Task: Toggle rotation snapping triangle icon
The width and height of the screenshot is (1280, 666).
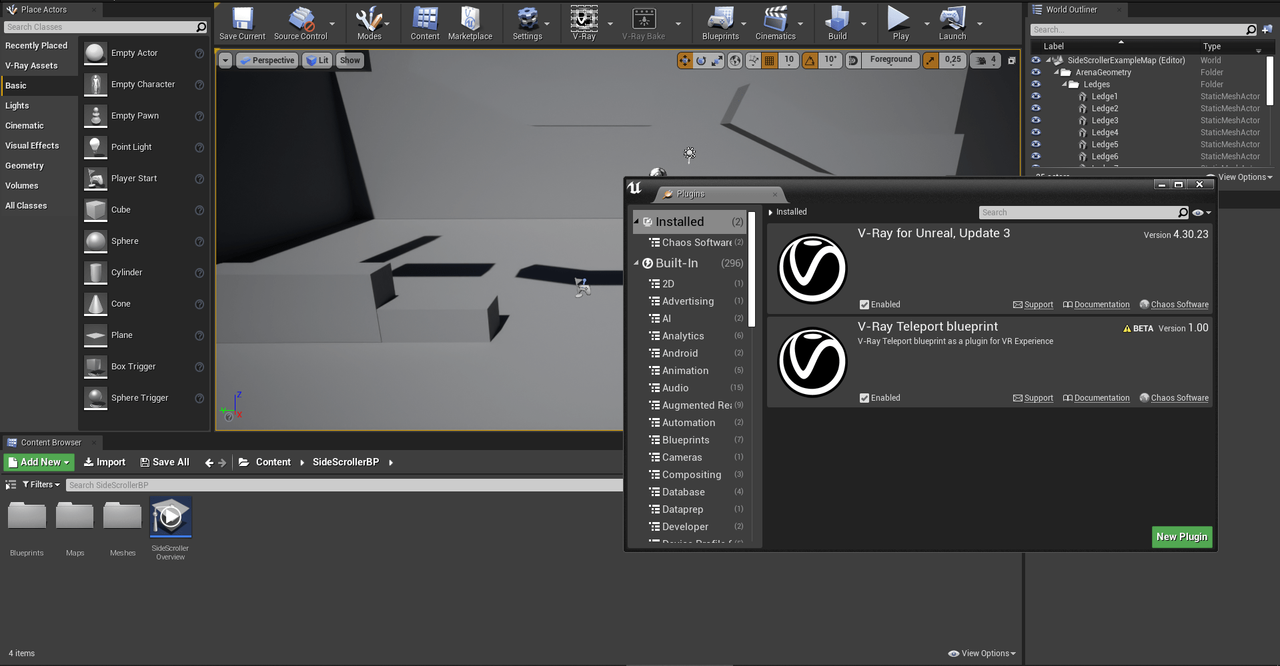Action: tap(810, 60)
